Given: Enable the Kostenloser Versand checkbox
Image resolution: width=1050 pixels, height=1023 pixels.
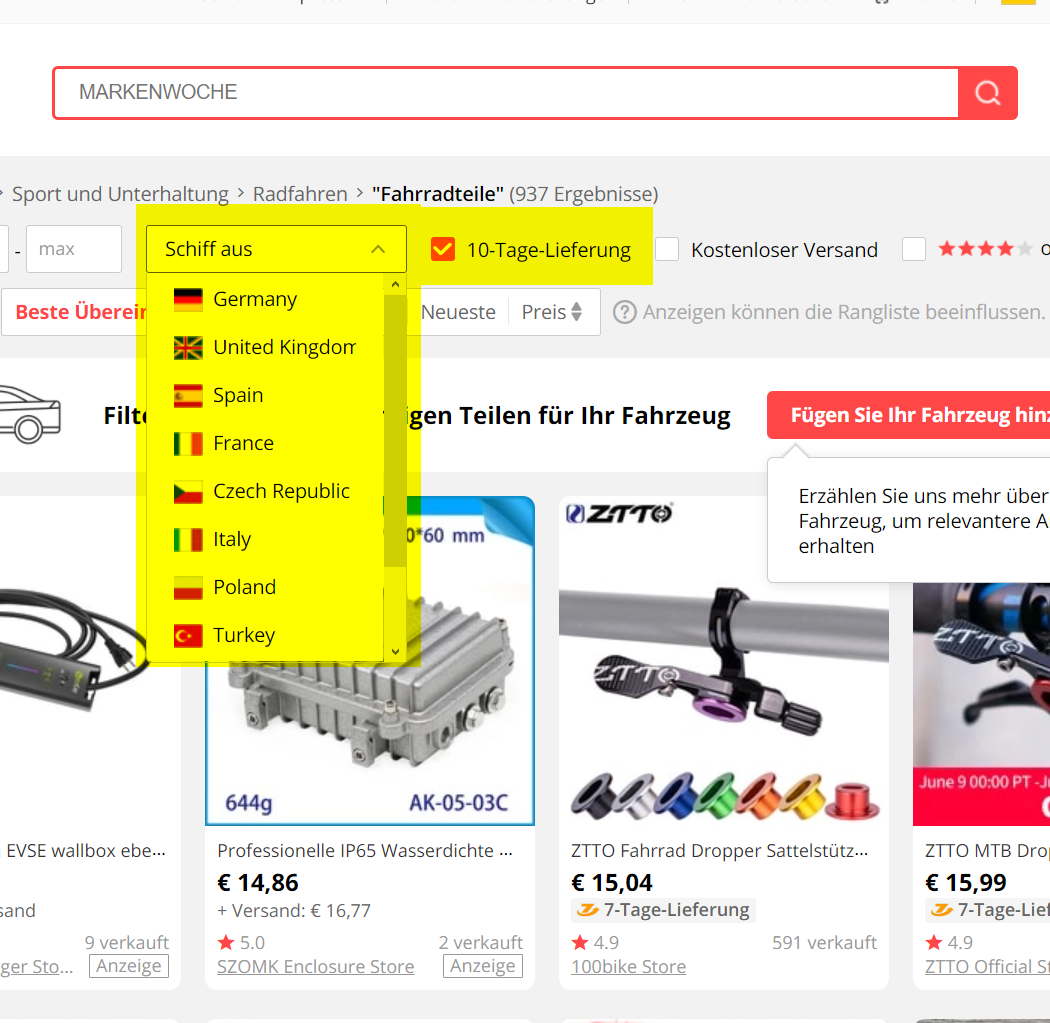Looking at the screenshot, I should 667,249.
